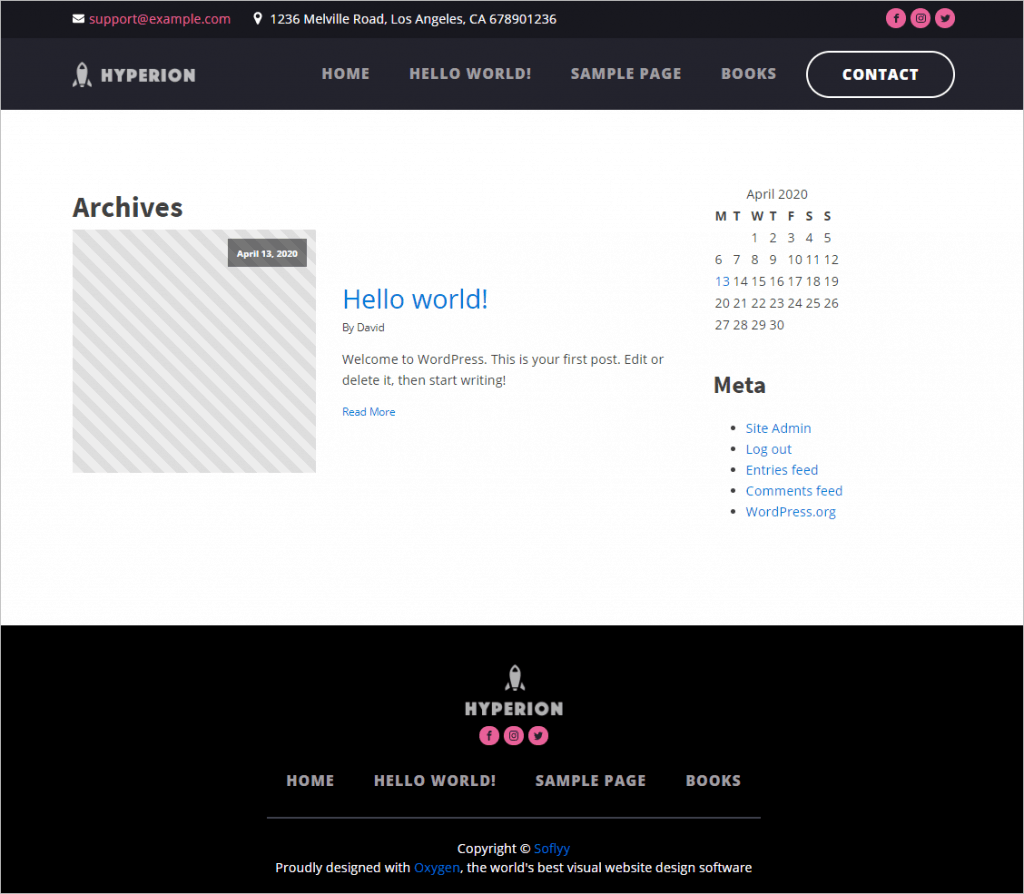Navigate to SAMPLE PAGE in the header menu
Screen dimensions: 1024x894
pyautogui.click(x=626, y=73)
